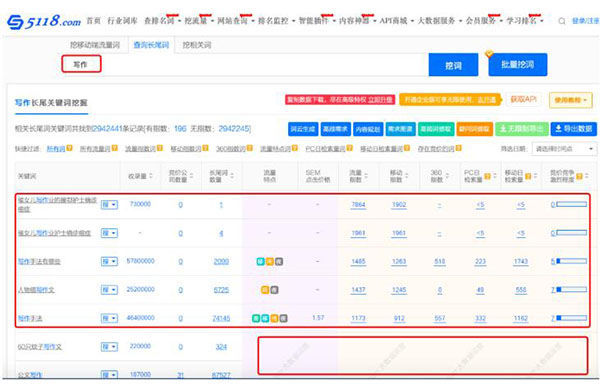Click help icon next to 所有词 filter
This screenshot has height=385, width=600.
pos(69,148)
